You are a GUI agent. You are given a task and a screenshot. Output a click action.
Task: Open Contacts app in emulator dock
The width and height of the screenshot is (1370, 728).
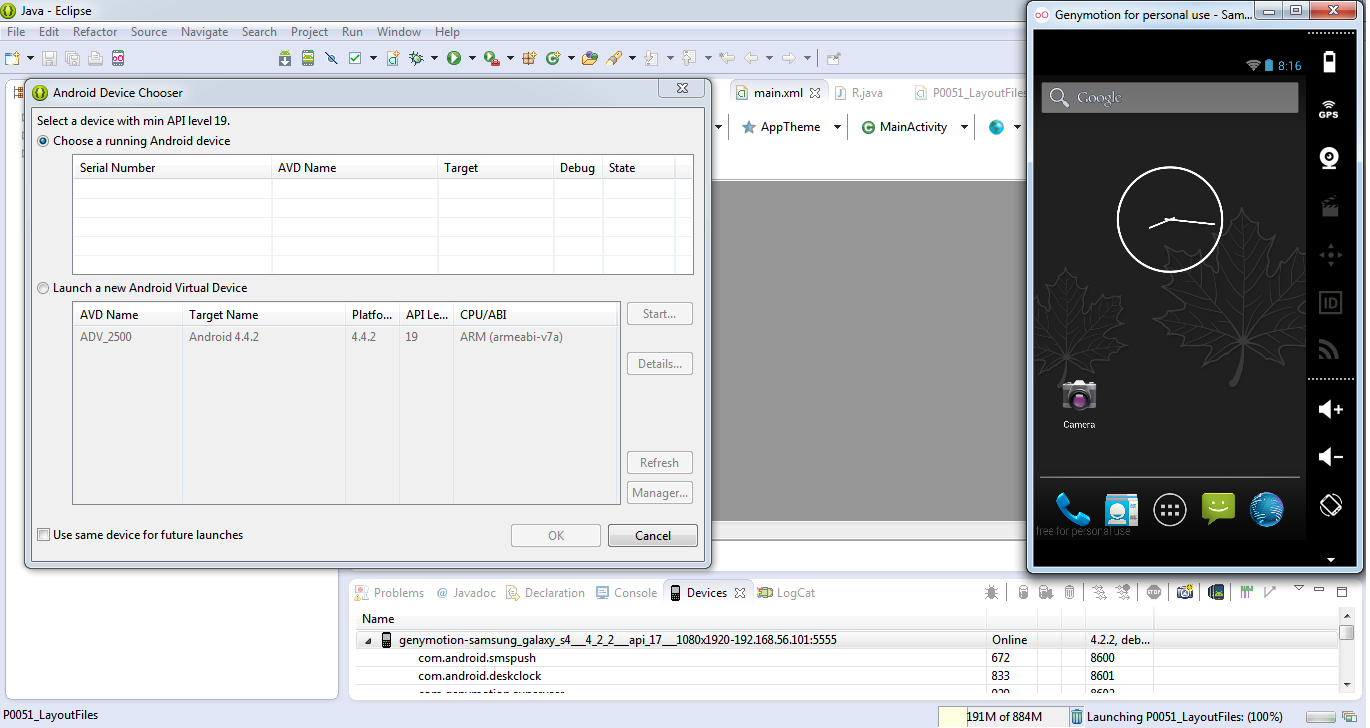pyautogui.click(x=1121, y=510)
